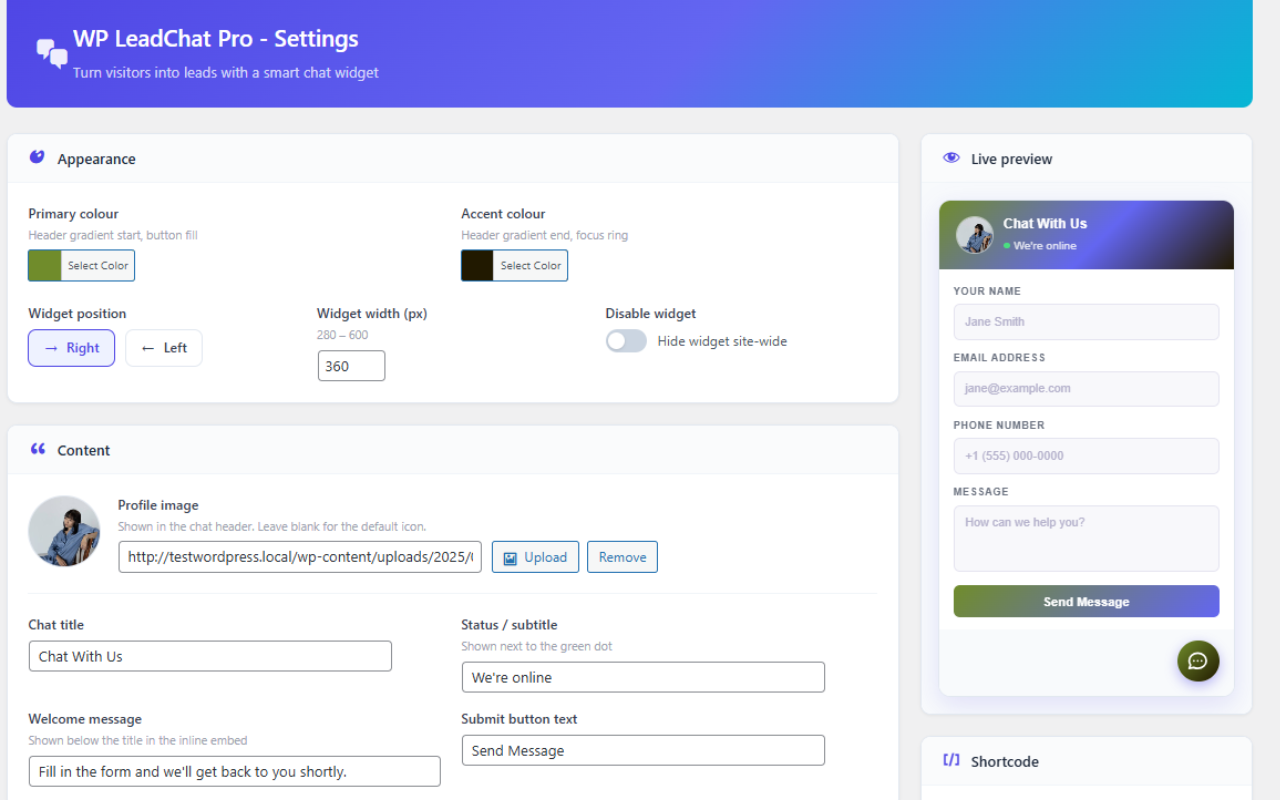Viewport: 1280px width, 800px height.
Task: Click Message textarea in preview
Action: (1086, 538)
